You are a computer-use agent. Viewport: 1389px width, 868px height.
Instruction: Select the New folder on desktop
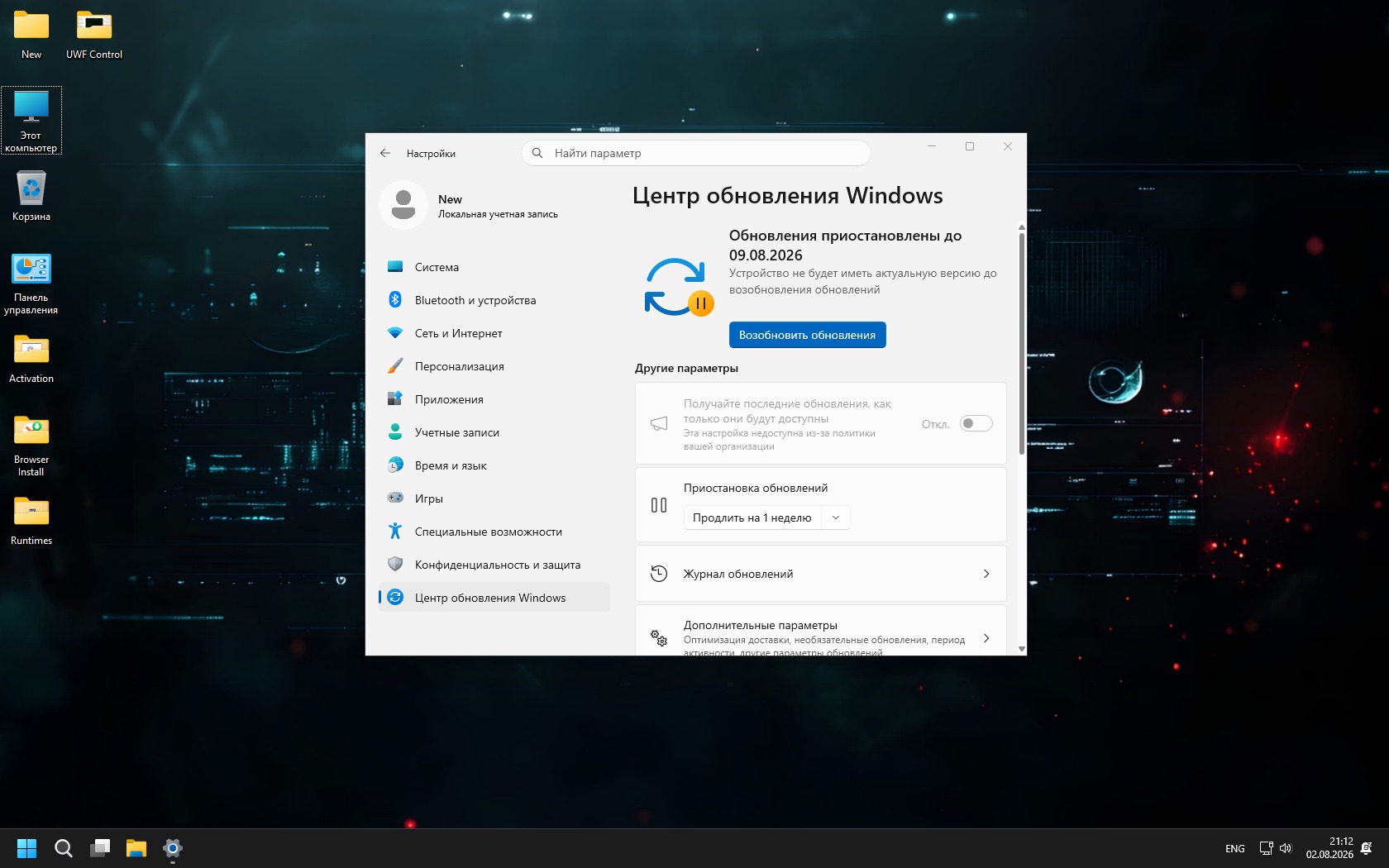31,36
